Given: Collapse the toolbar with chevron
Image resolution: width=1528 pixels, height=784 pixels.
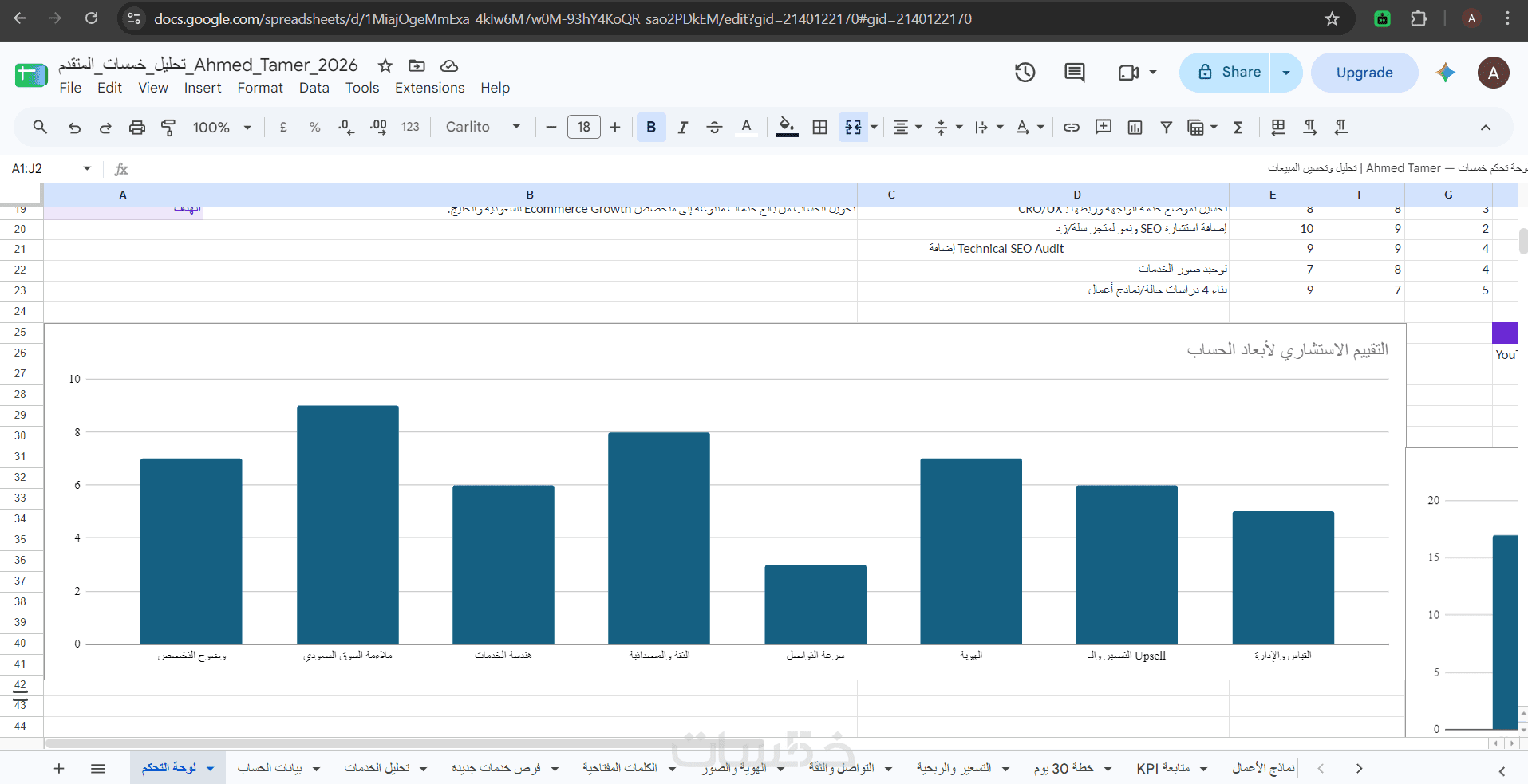Looking at the screenshot, I should [1486, 128].
